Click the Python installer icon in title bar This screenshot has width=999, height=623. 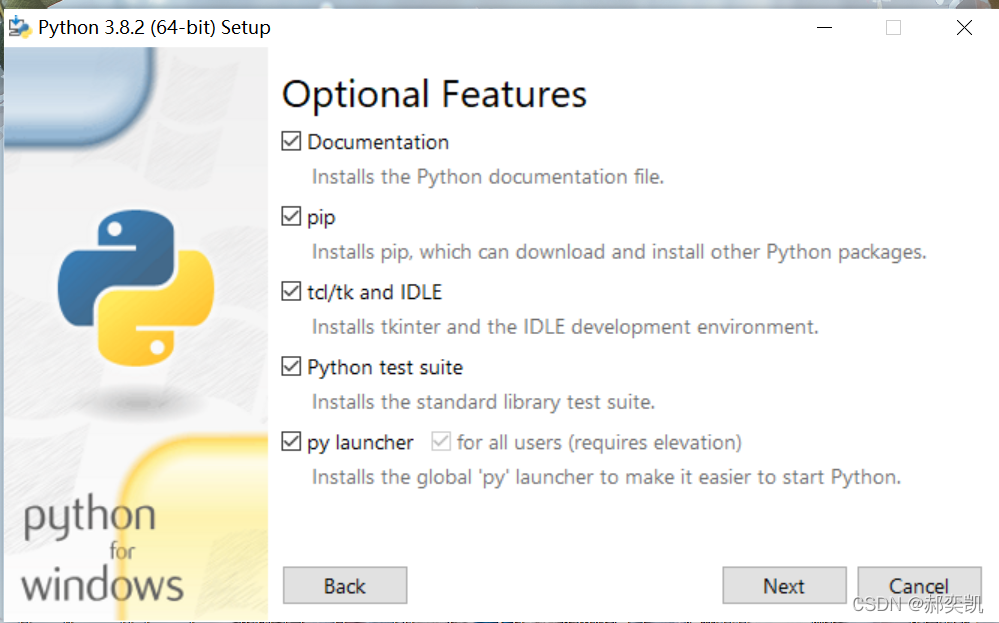tap(20, 27)
